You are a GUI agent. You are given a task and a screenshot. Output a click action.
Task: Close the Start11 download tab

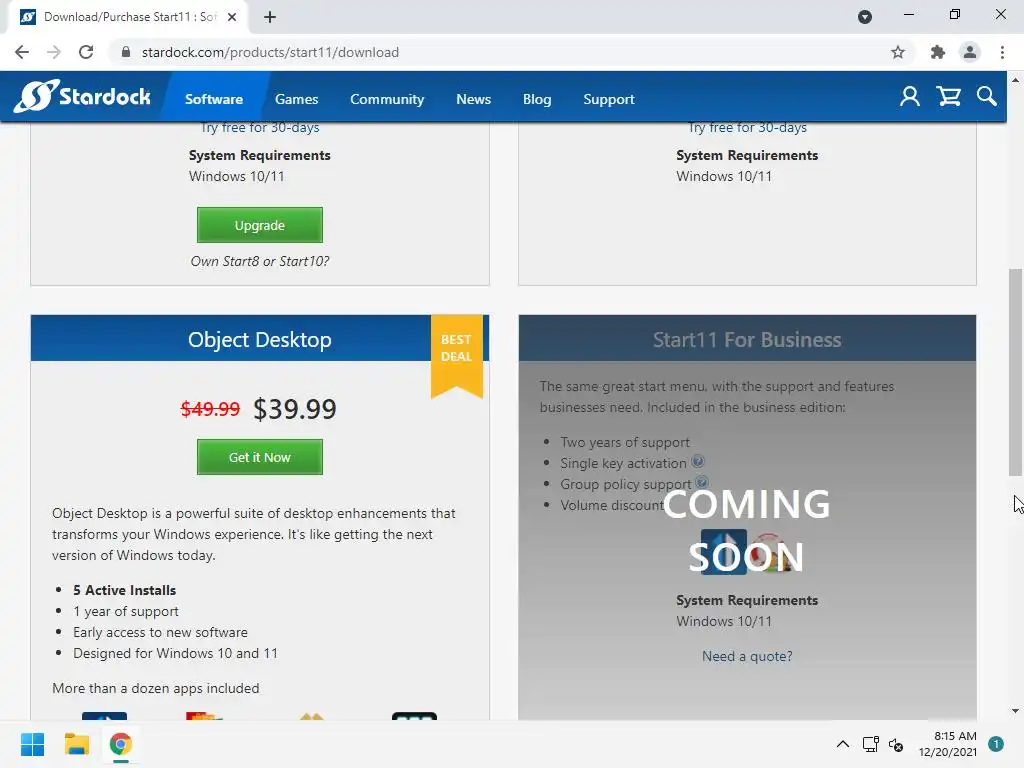pyautogui.click(x=232, y=17)
